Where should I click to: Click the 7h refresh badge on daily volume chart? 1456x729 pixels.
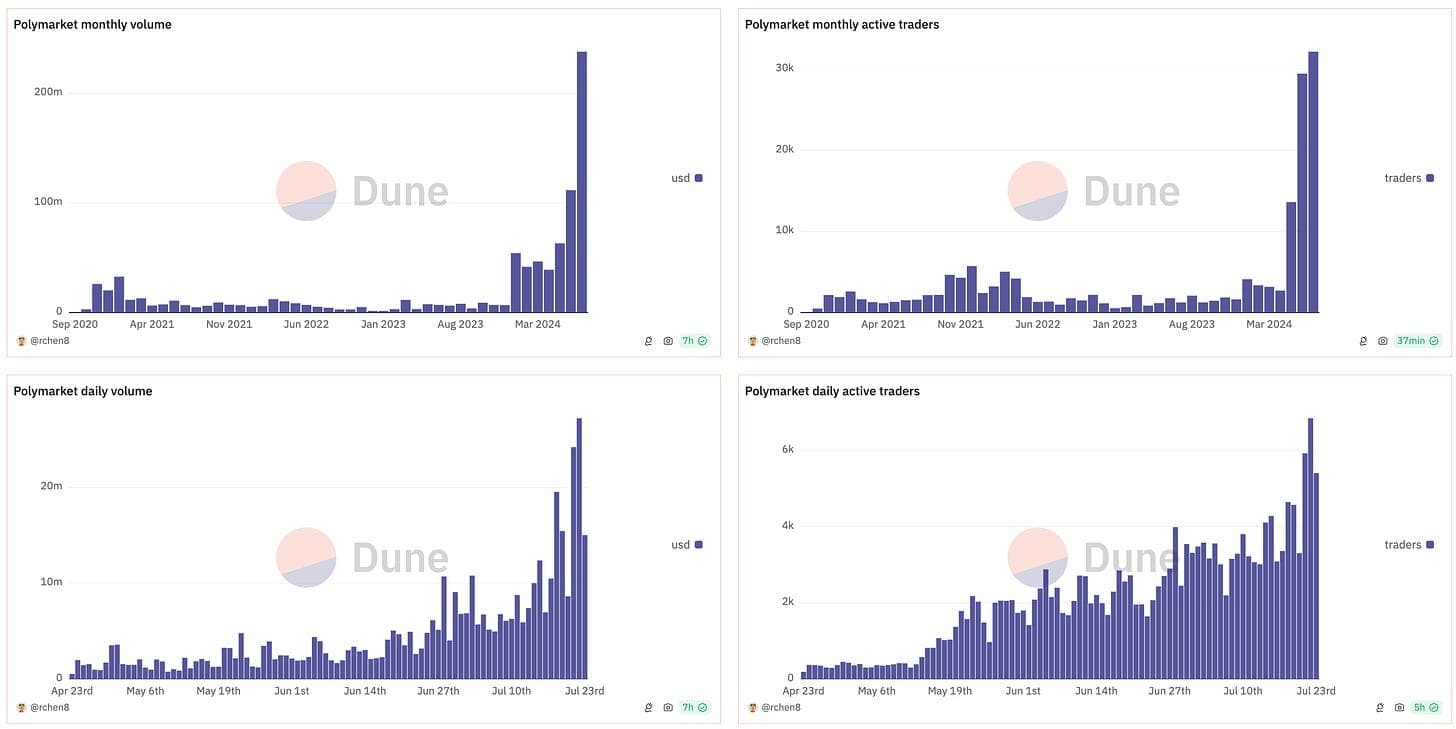pyautogui.click(x=695, y=707)
